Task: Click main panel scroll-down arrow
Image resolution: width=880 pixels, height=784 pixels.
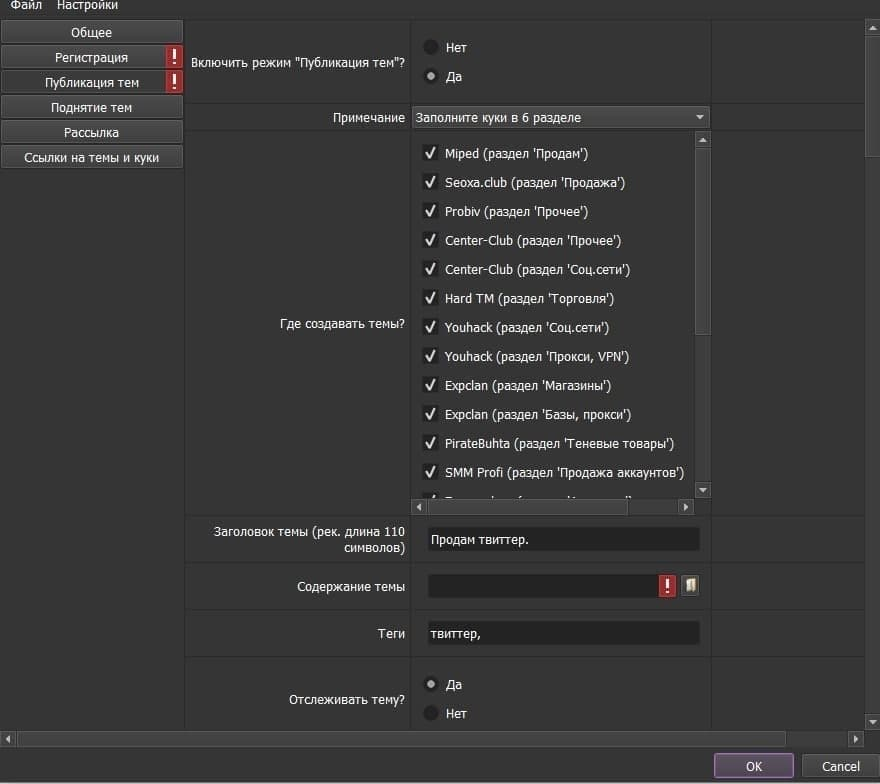Action: coord(873,722)
